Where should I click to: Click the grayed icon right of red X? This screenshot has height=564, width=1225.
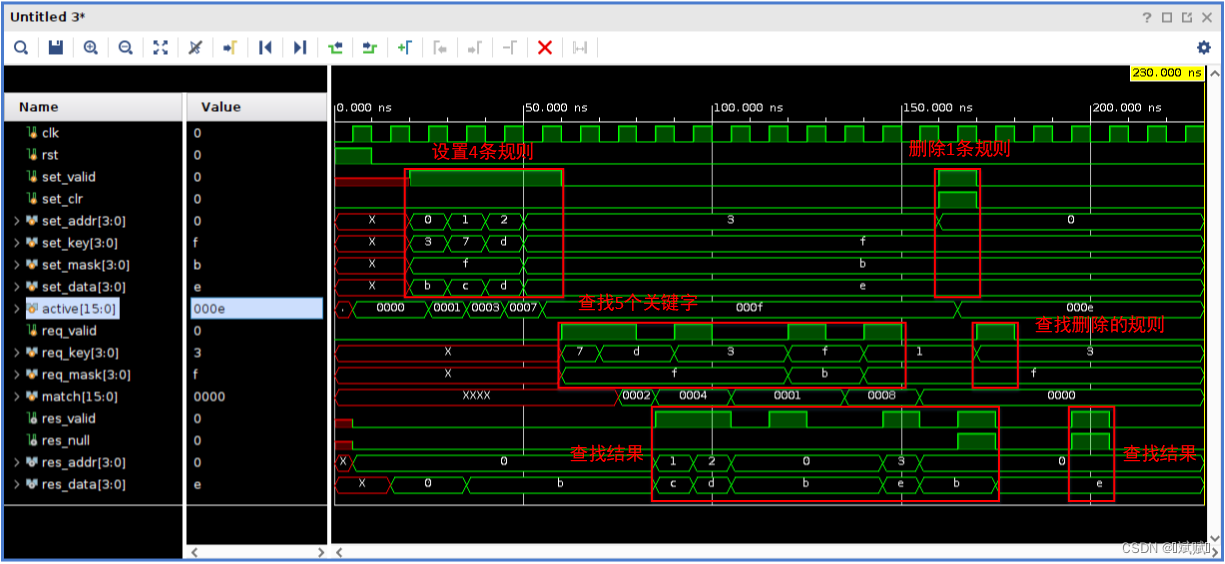click(579, 47)
